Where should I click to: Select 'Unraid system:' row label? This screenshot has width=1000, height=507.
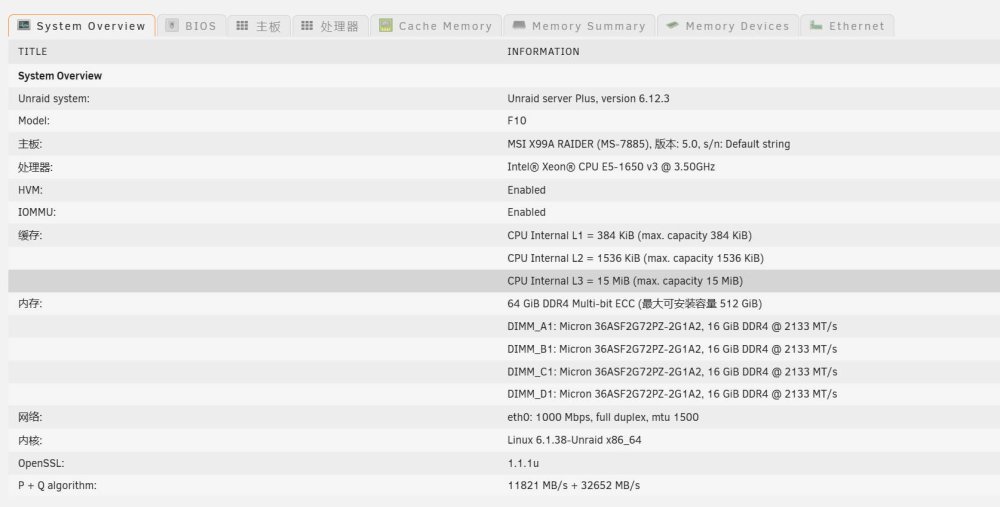54,99
